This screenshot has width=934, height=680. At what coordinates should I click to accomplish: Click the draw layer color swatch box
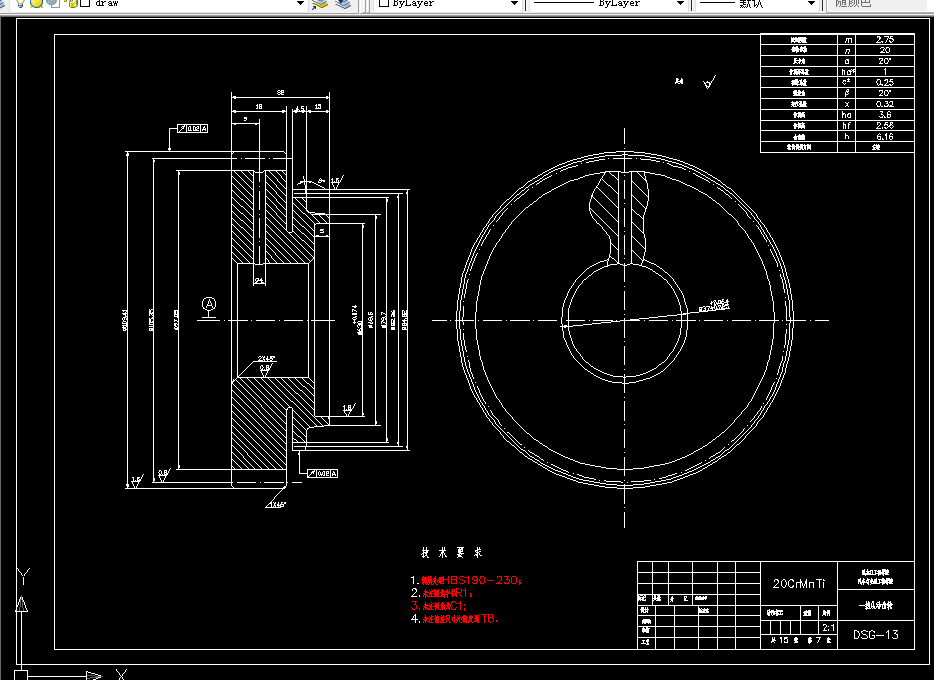[x=85, y=3]
